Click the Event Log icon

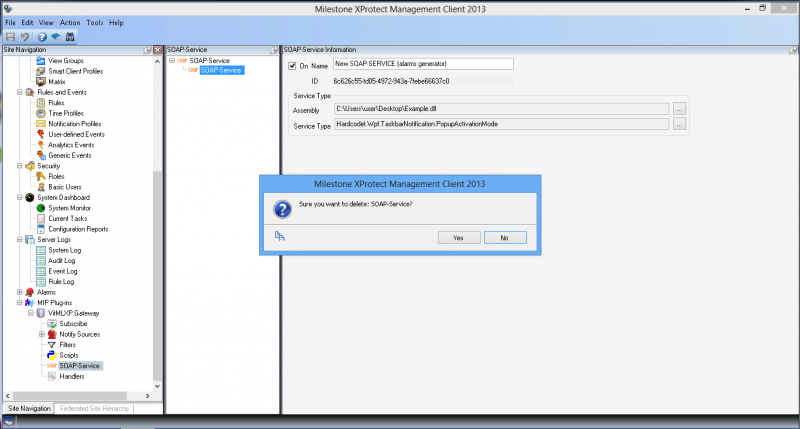click(x=41, y=271)
